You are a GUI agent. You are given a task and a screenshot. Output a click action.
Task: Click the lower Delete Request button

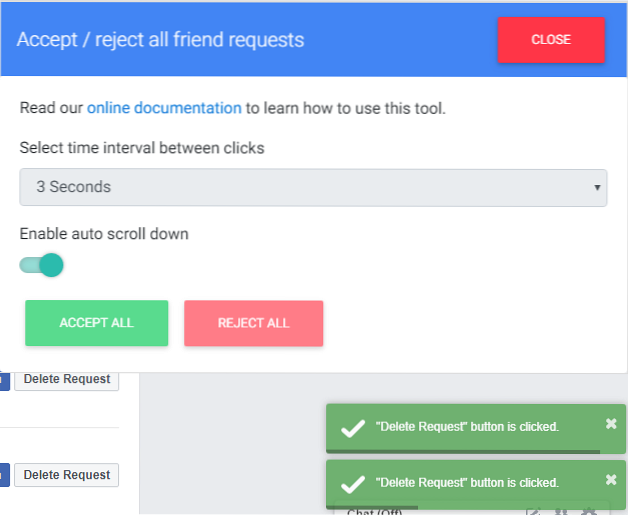click(x=66, y=475)
